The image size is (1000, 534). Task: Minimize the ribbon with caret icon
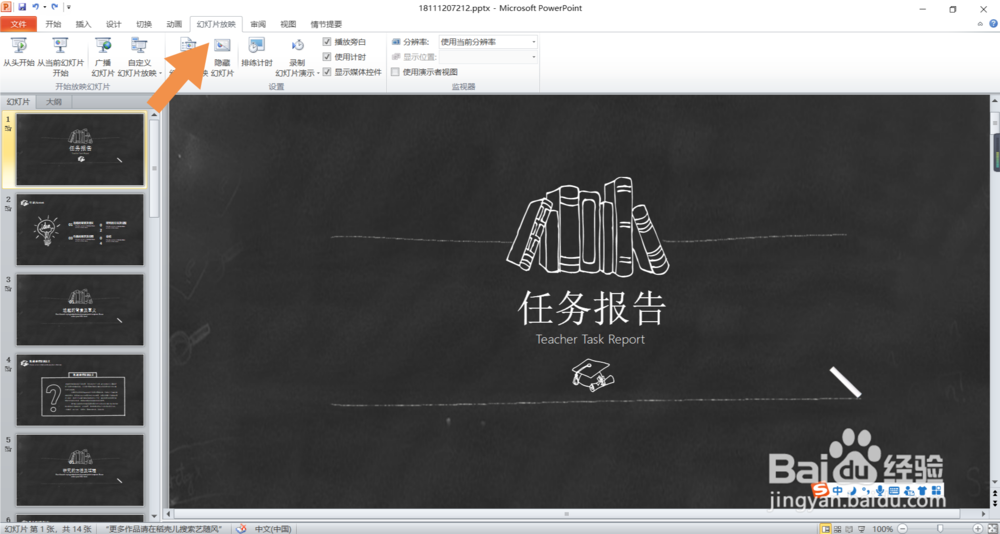tap(980, 24)
